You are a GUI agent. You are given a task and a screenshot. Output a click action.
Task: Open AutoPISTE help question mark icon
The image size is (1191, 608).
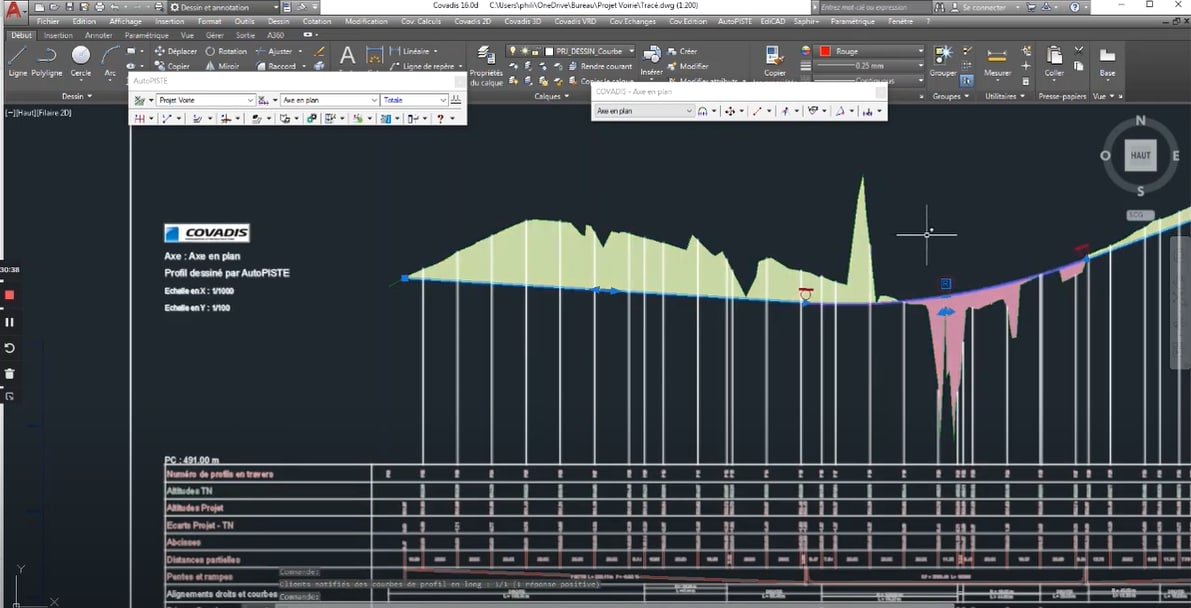pyautogui.click(x=439, y=118)
